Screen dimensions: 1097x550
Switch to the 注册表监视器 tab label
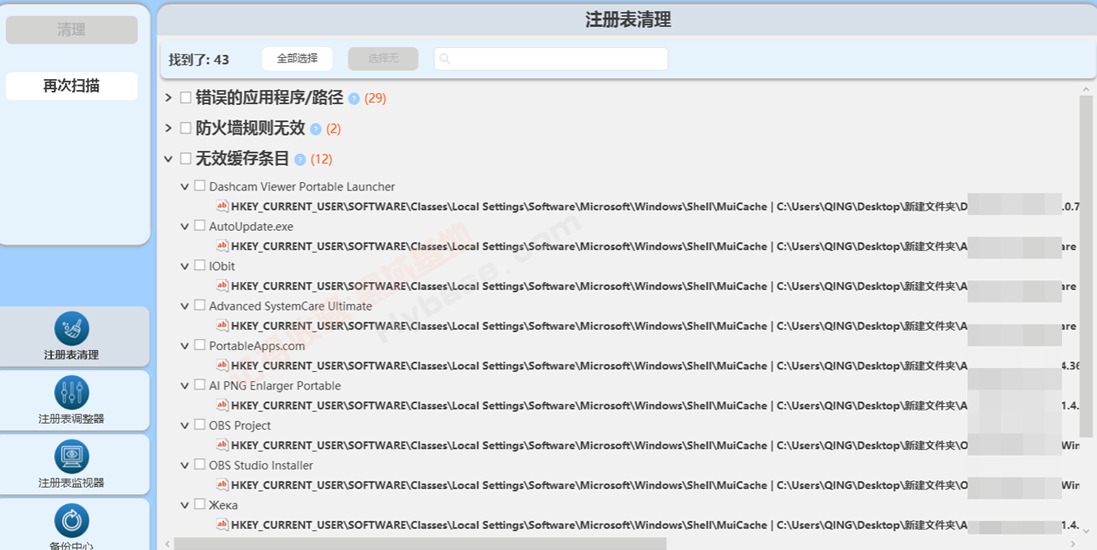click(x=71, y=482)
